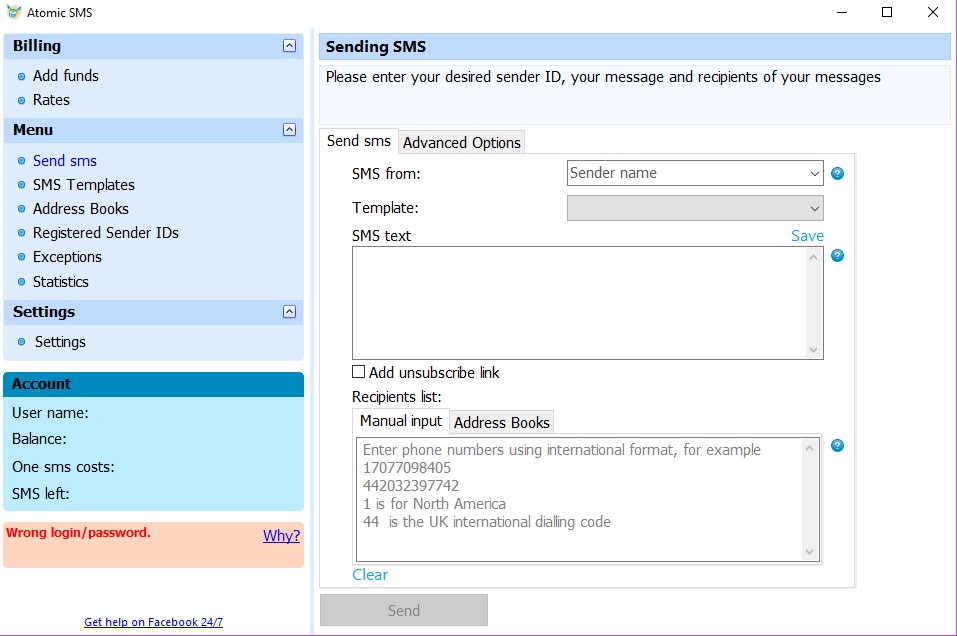Enable the Add unsubscribe link checkbox
957x636 pixels.
coord(359,372)
